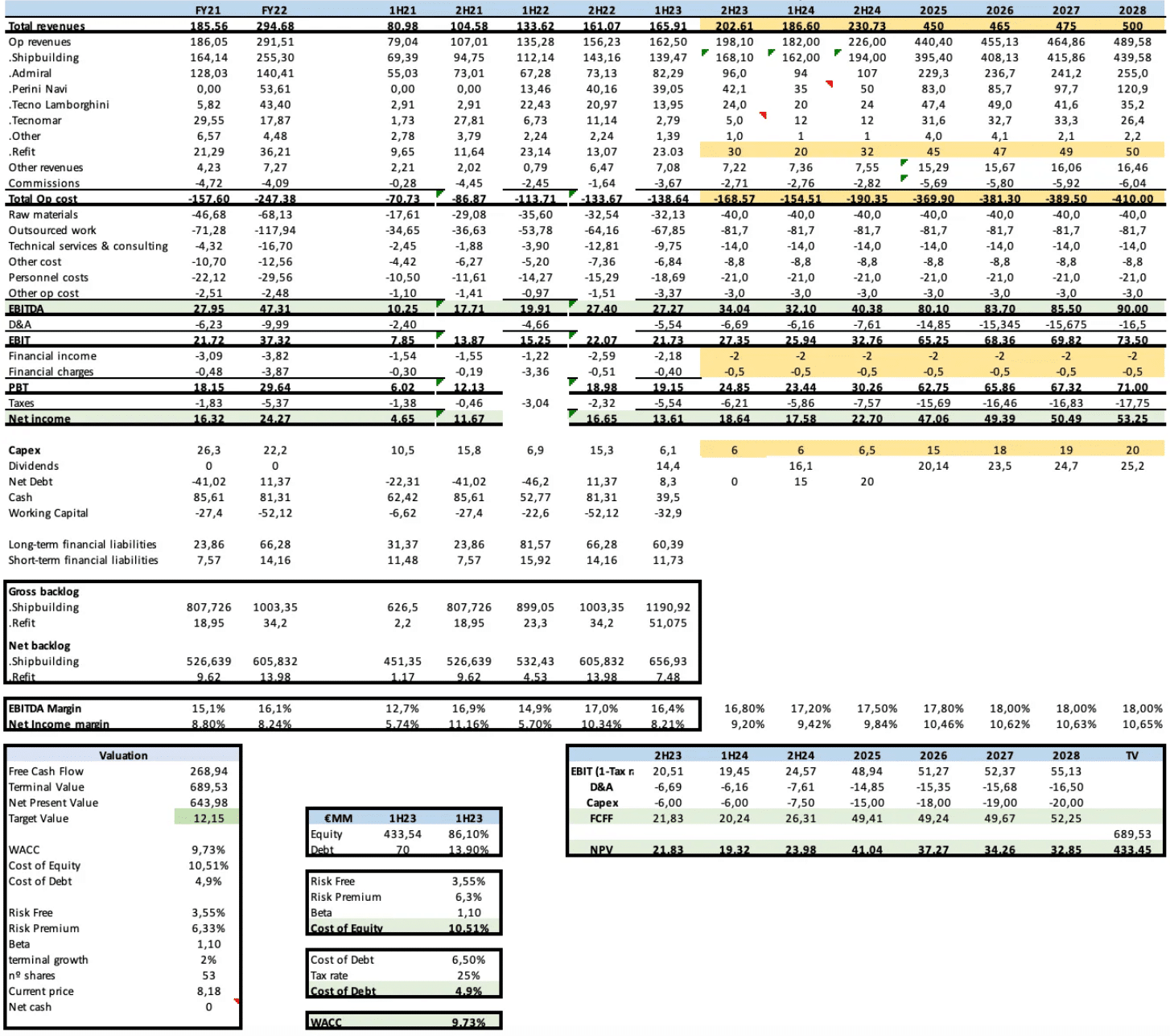
Task: Select the "Net Debt" row label
Action: point(31,482)
